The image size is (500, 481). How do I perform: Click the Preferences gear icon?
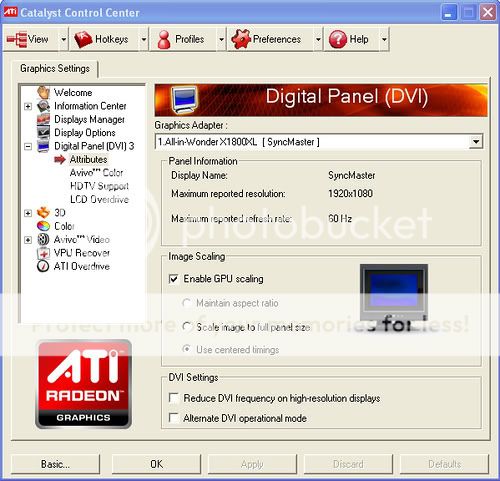point(241,39)
